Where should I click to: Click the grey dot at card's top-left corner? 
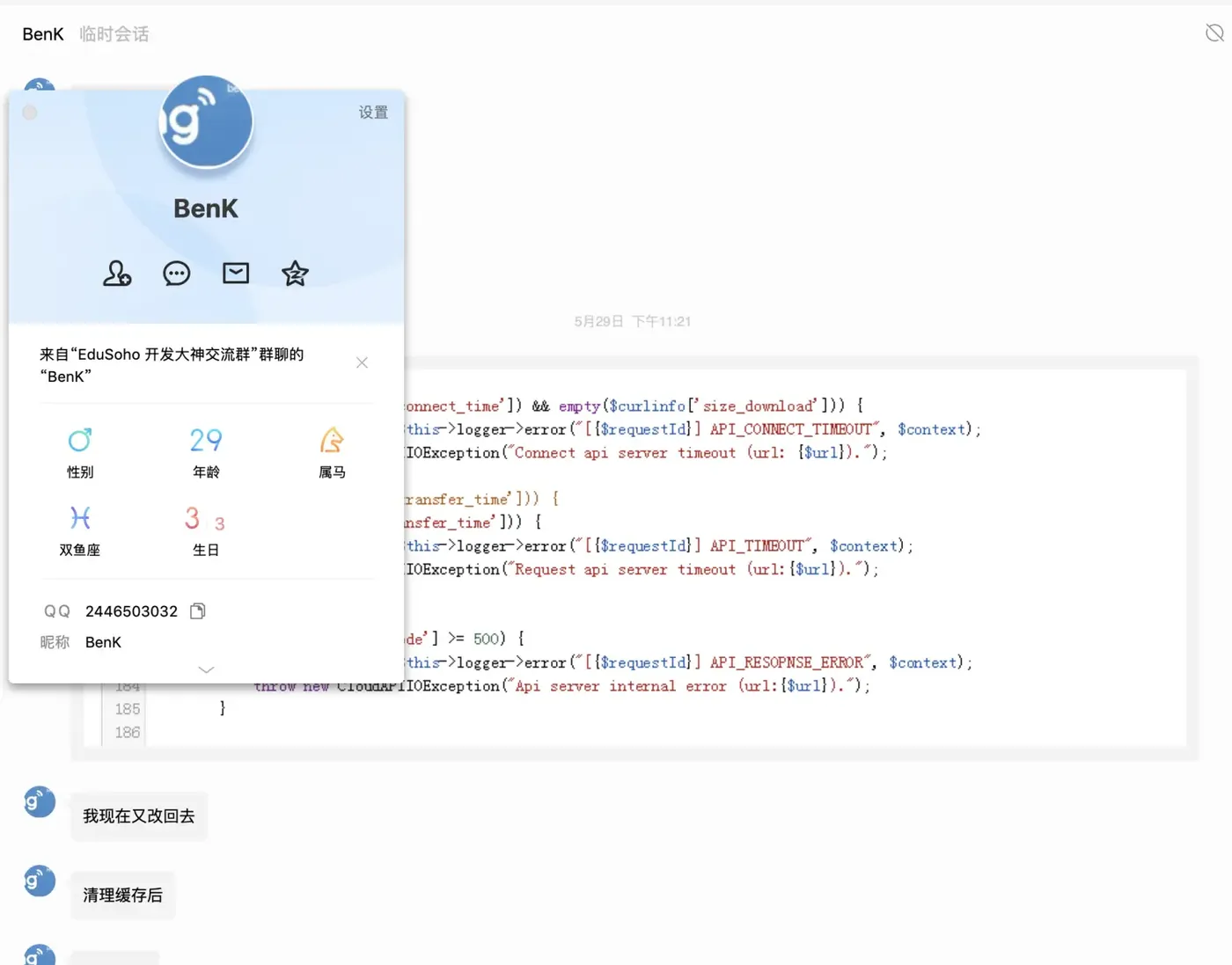[x=30, y=113]
